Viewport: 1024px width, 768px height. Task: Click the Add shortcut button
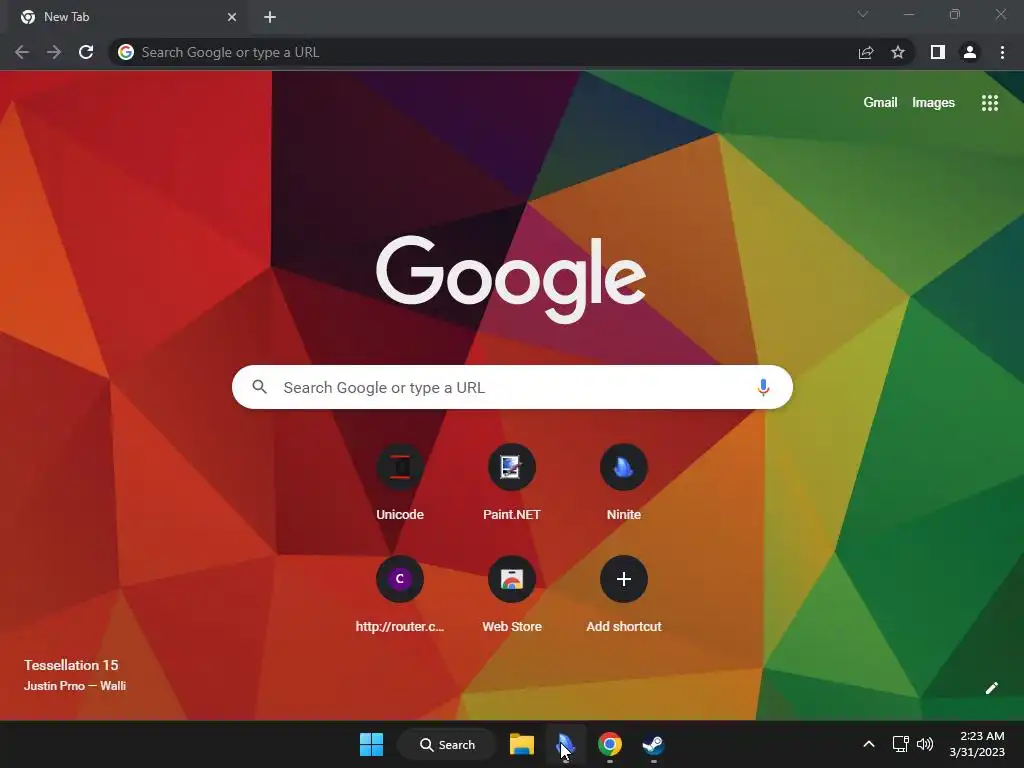(x=624, y=594)
